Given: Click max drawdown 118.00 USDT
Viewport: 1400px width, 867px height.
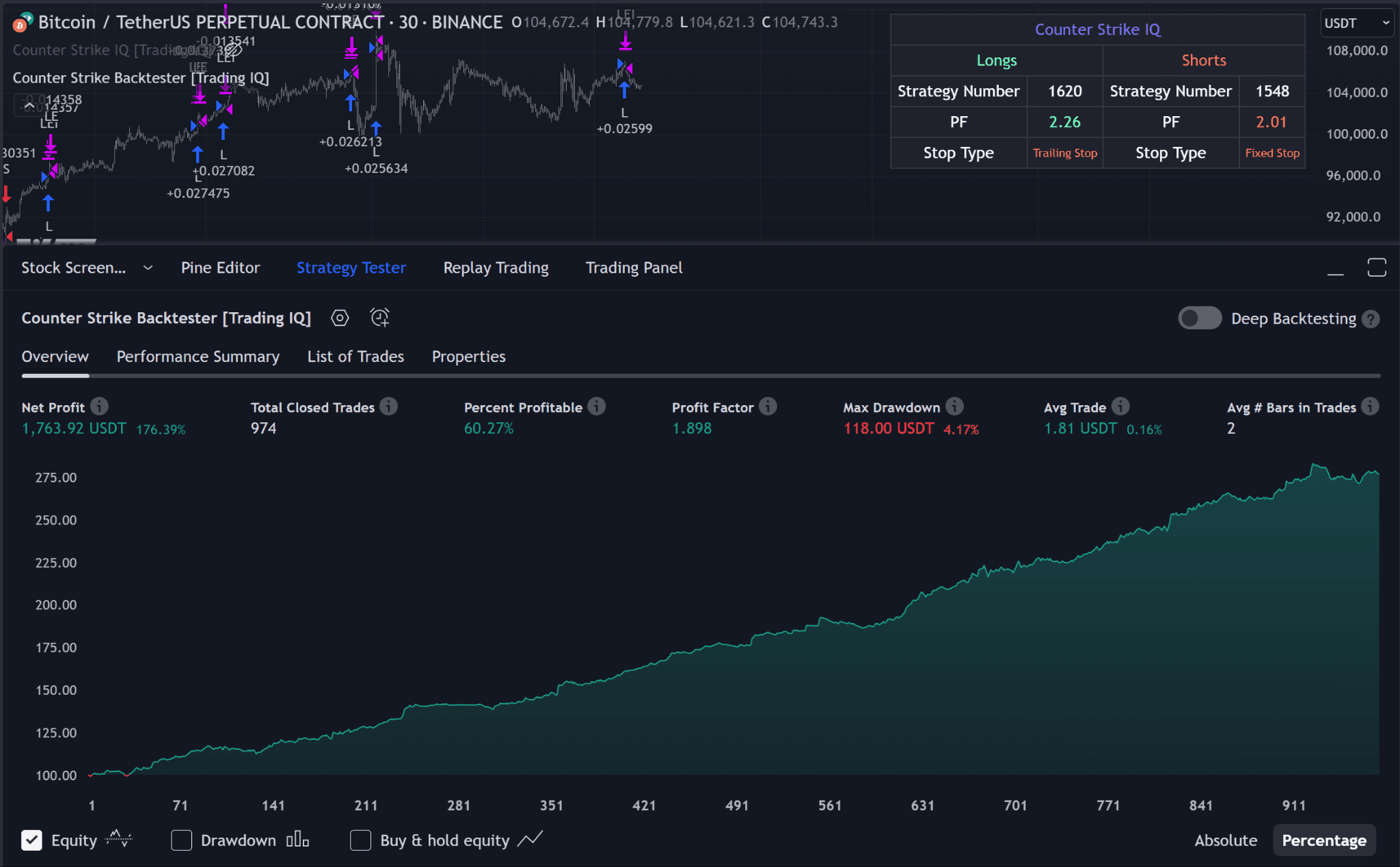Looking at the screenshot, I should (889, 428).
